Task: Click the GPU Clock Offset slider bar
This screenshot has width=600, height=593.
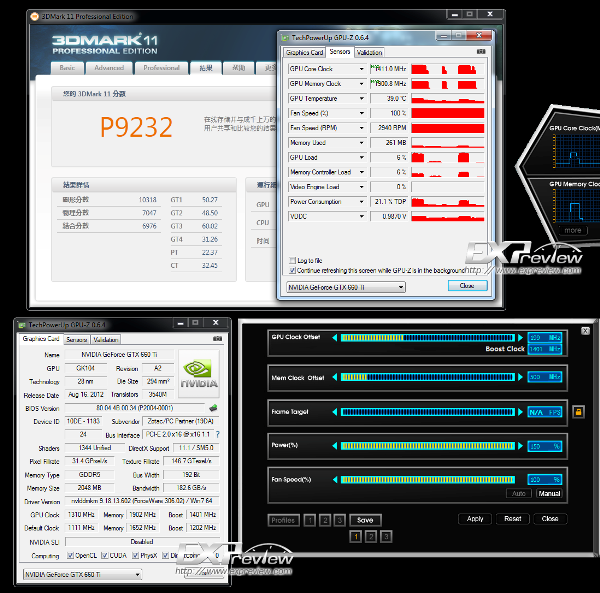Action: click(x=427, y=337)
